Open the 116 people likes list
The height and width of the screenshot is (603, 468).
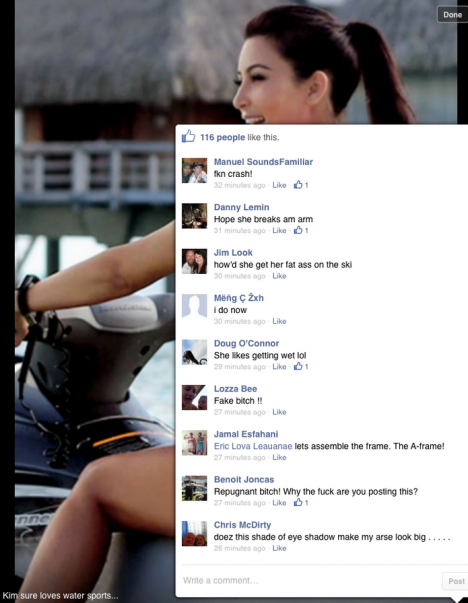(222, 137)
